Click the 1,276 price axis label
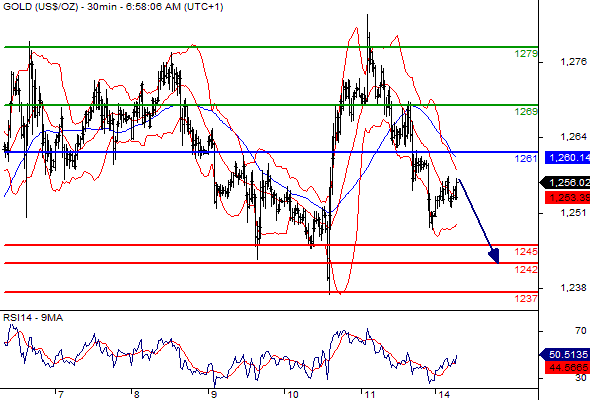Image resolution: width=590 pixels, height=400 pixels. pyautogui.click(x=573, y=61)
